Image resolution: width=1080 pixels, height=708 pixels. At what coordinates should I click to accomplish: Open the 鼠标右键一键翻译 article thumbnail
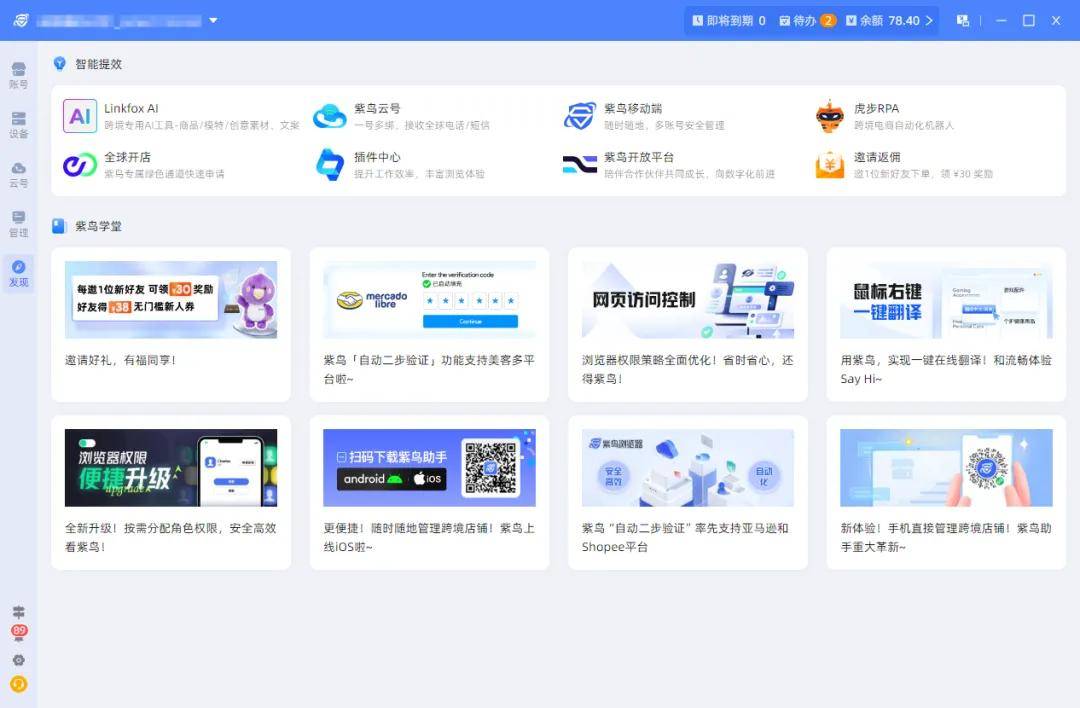click(x=946, y=300)
